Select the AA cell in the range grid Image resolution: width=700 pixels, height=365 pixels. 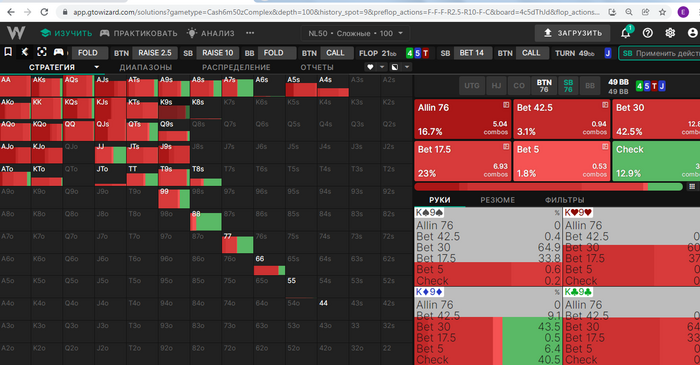tap(16, 86)
